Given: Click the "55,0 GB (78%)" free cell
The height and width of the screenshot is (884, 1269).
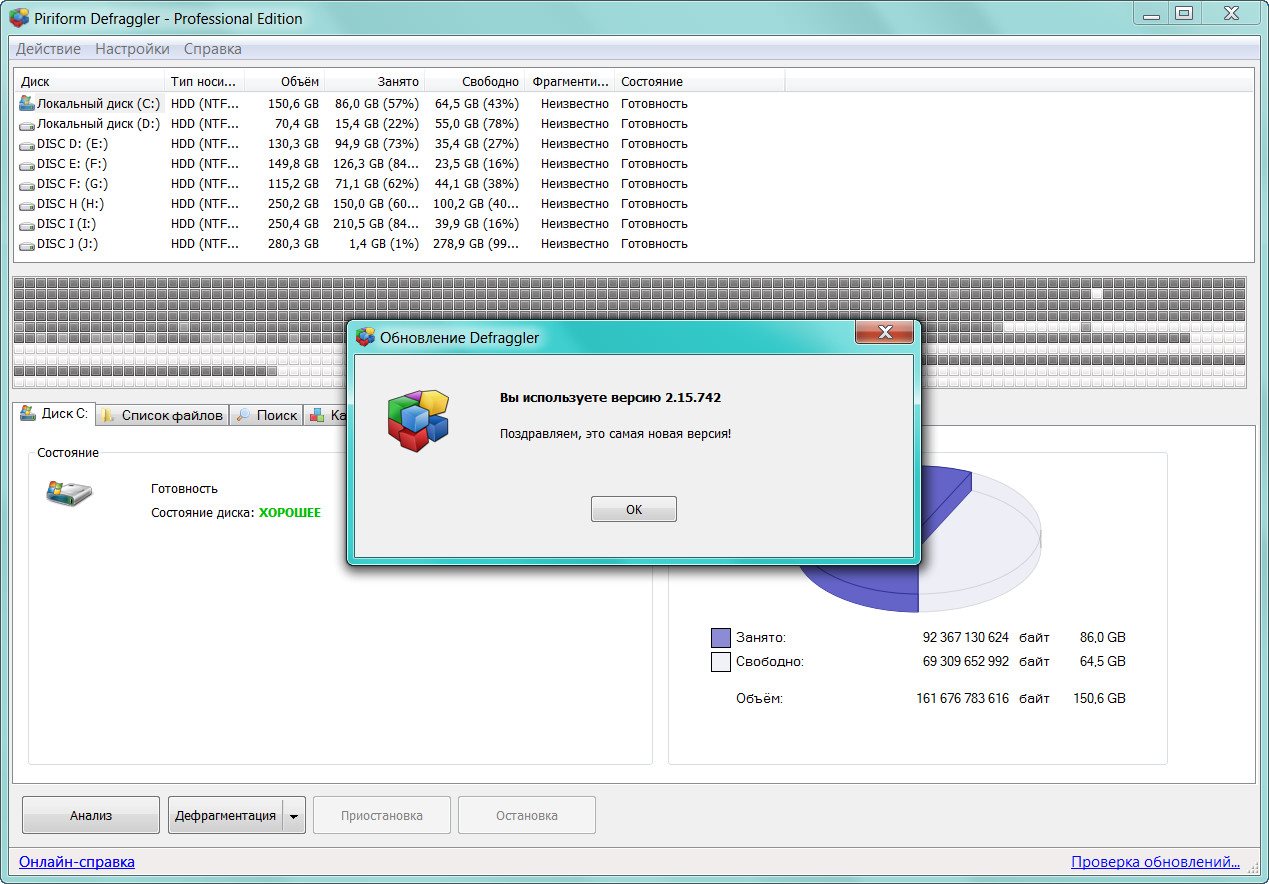Looking at the screenshot, I should pyautogui.click(x=477, y=124).
